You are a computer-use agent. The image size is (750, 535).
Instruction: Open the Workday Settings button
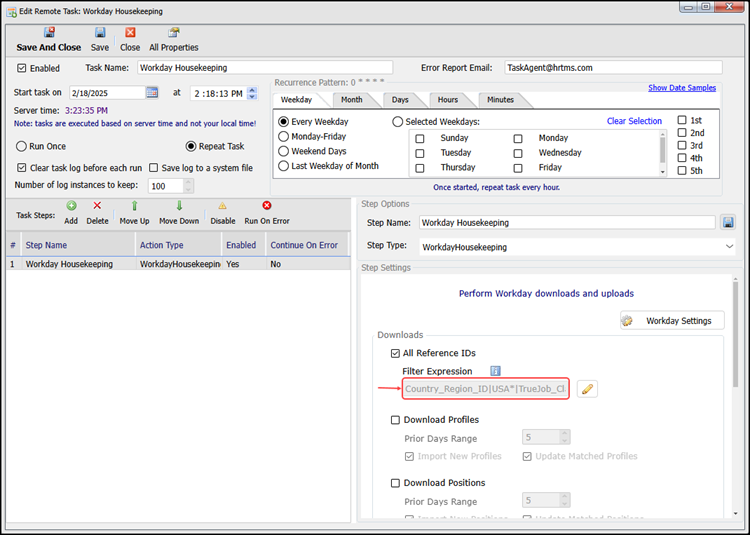tap(673, 320)
